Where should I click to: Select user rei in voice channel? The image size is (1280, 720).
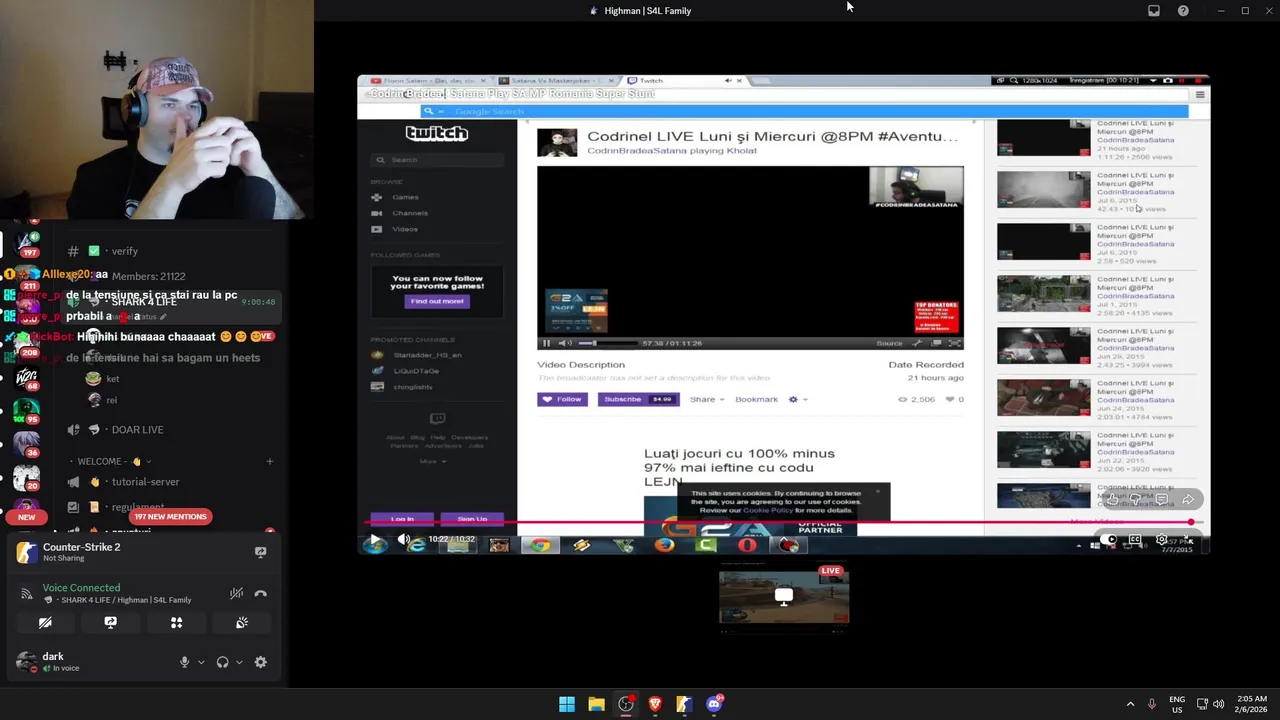102,400
